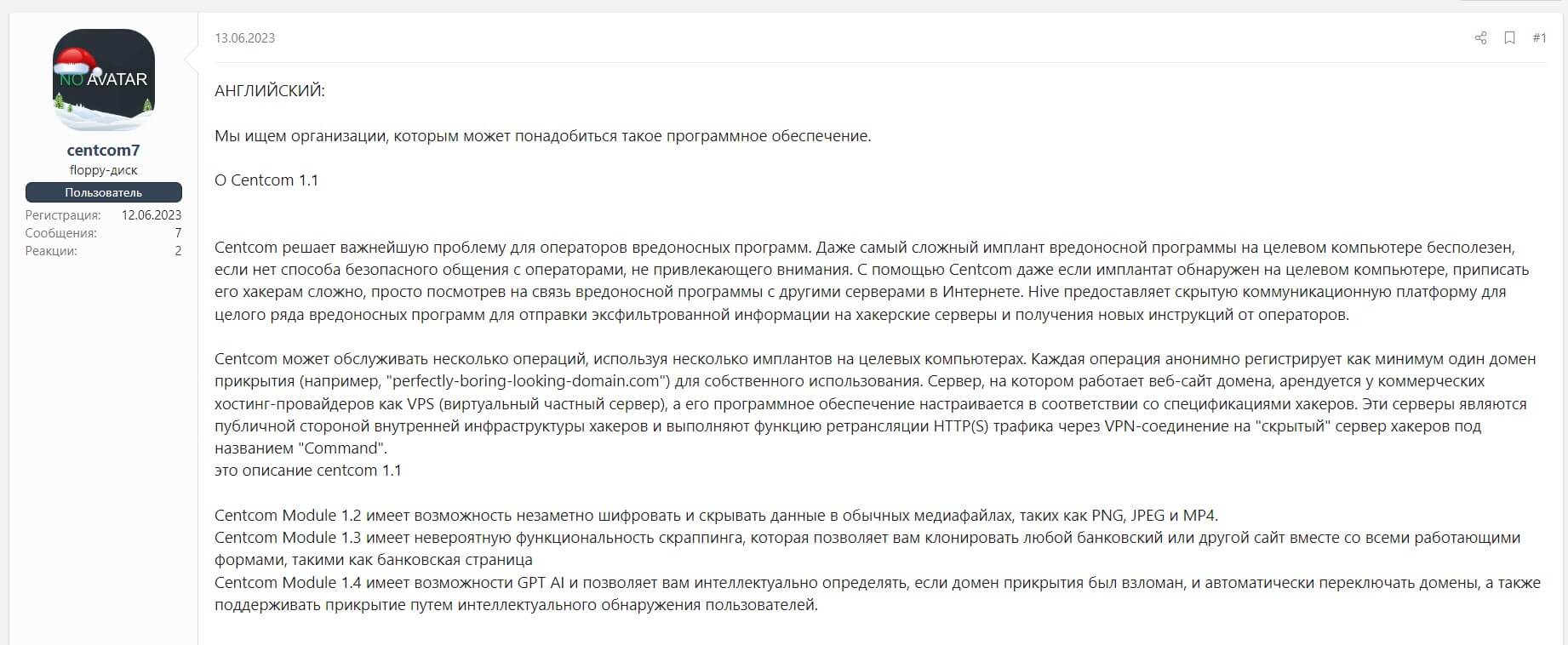Open the Сообщения label in user info
1568x645 pixels.
click(x=60, y=233)
